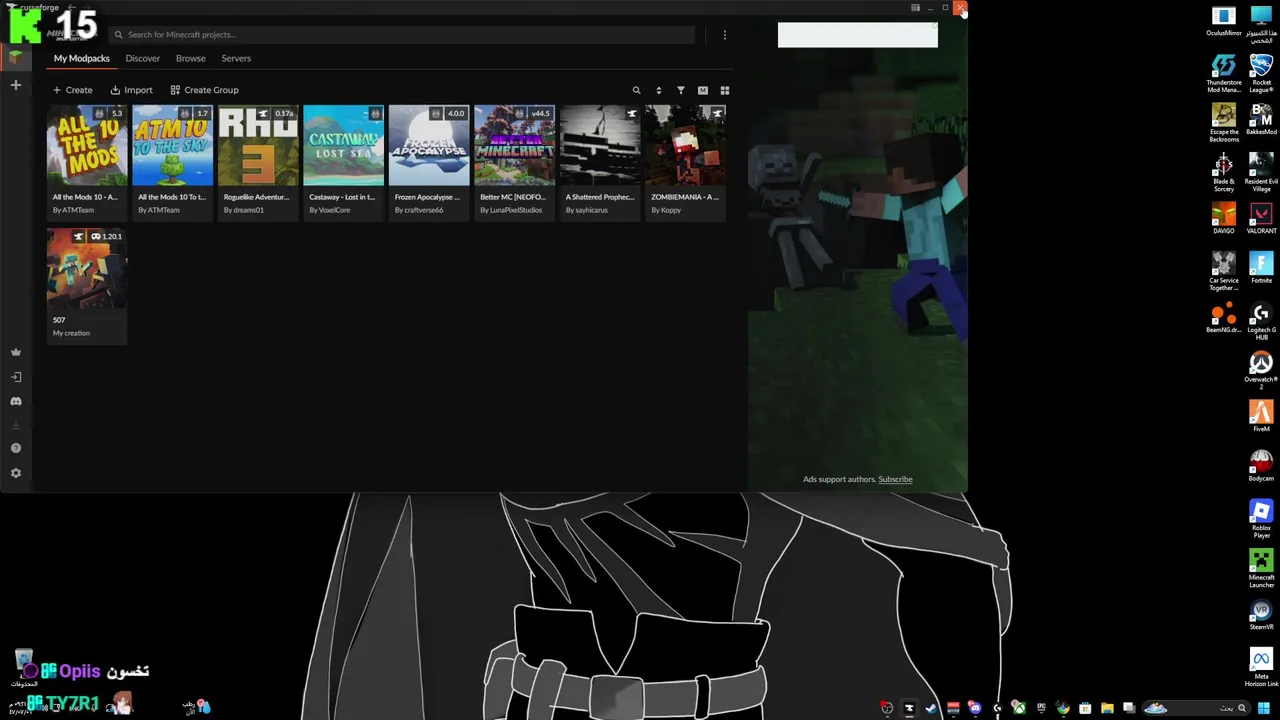Screen dimensions: 1280x720
Task: Open OculusMirror desktop shortcut
Action: click(x=1224, y=22)
